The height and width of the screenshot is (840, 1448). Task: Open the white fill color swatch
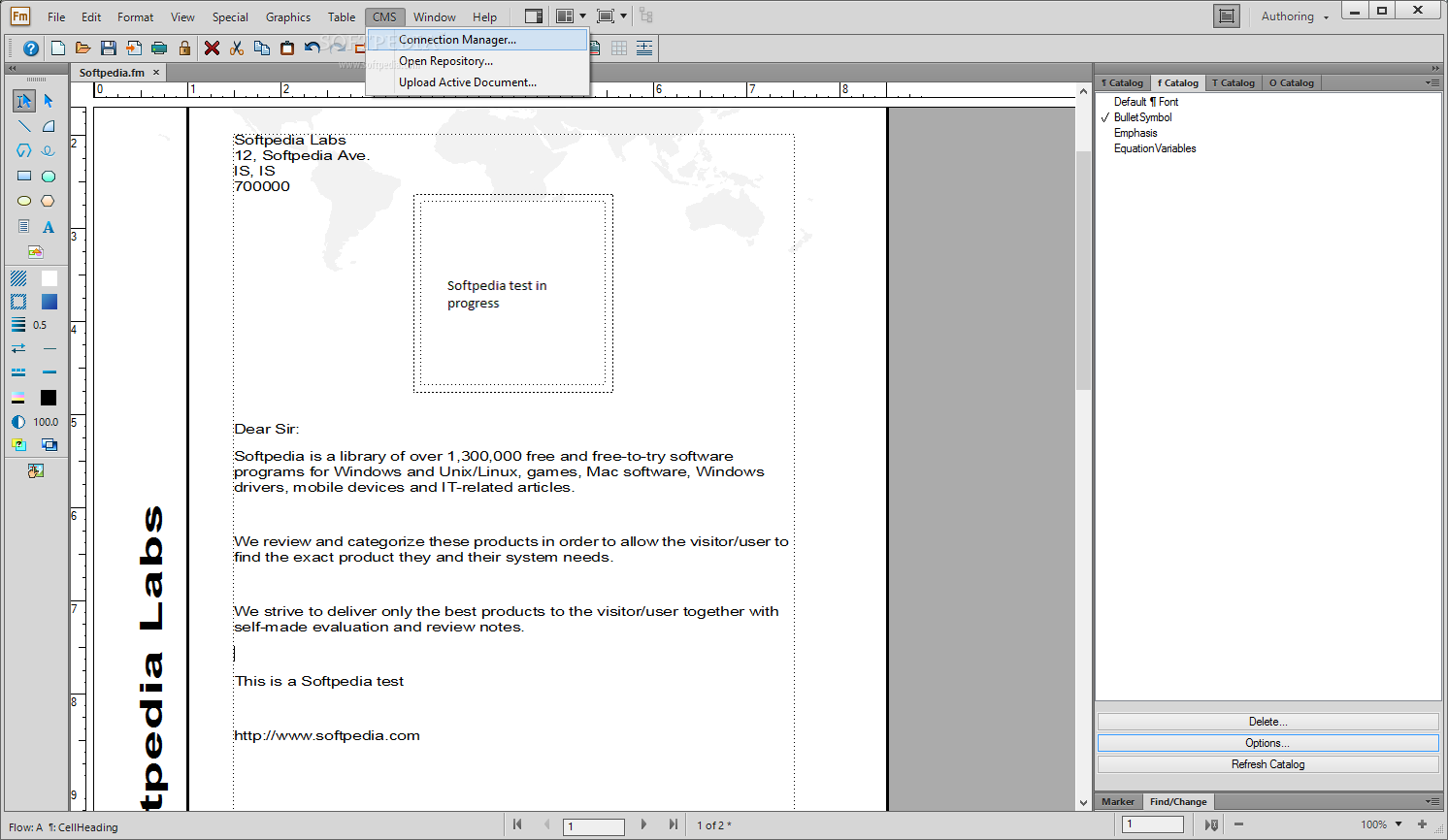(x=49, y=278)
